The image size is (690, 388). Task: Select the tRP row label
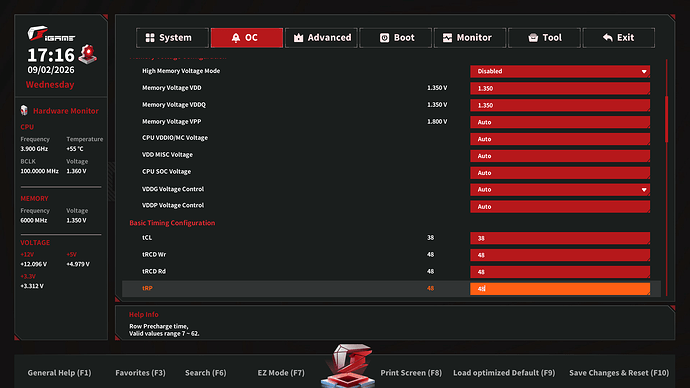coord(147,289)
